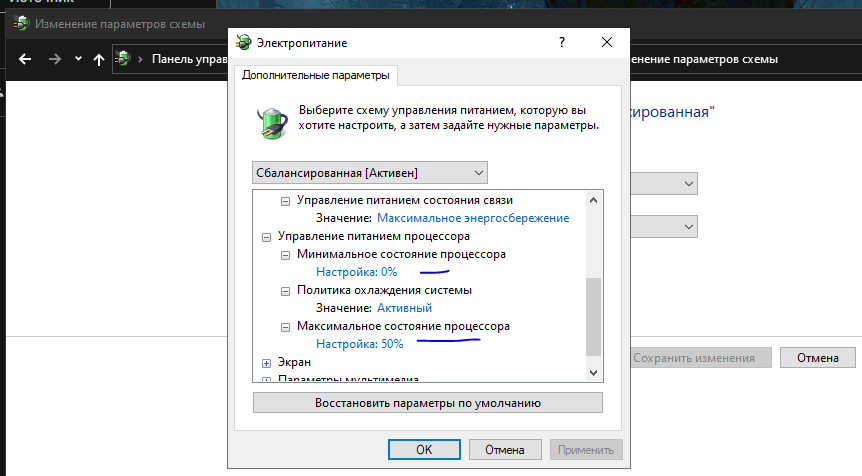Click the settings list scroll up arrow
862x476 pixels.
pos(593,200)
